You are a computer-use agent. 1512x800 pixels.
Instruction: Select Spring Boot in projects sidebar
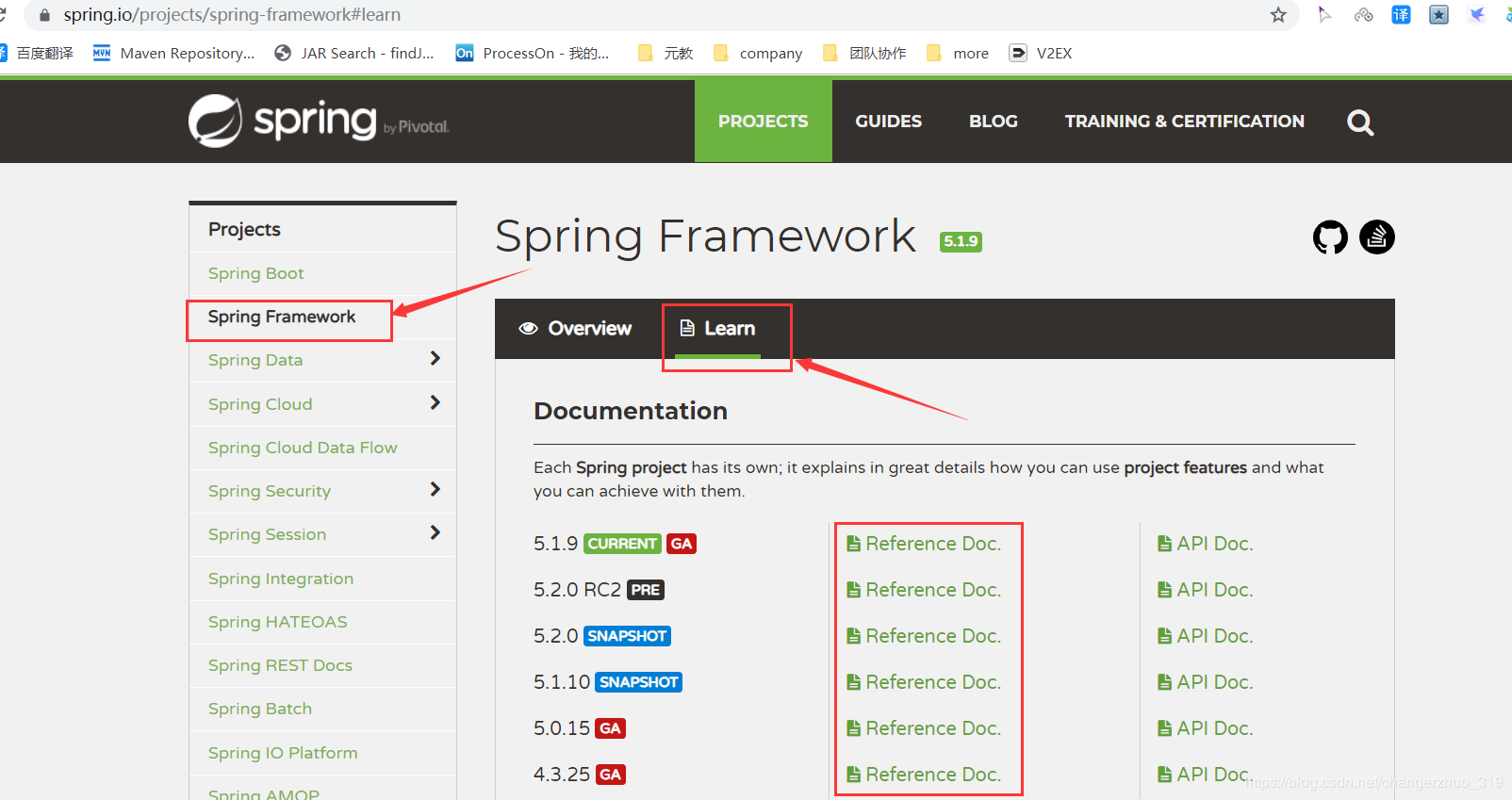click(x=256, y=273)
